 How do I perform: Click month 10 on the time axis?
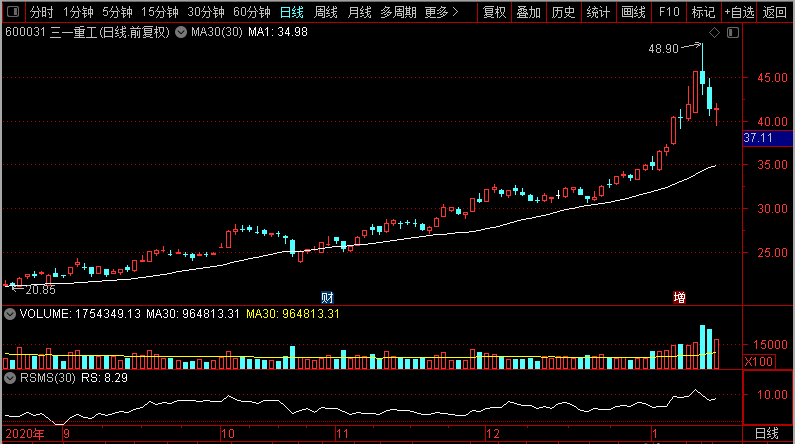pos(228,434)
